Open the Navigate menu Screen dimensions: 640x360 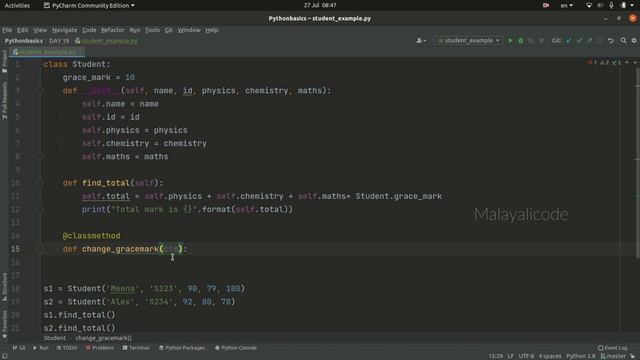(64, 30)
